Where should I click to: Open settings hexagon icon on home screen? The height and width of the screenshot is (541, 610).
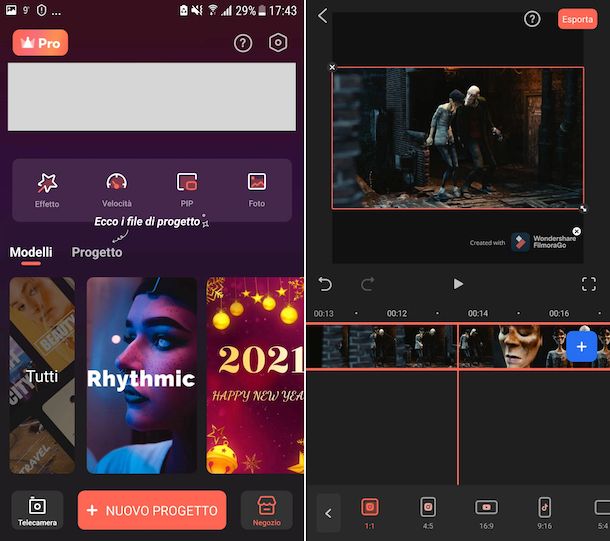[x=278, y=43]
